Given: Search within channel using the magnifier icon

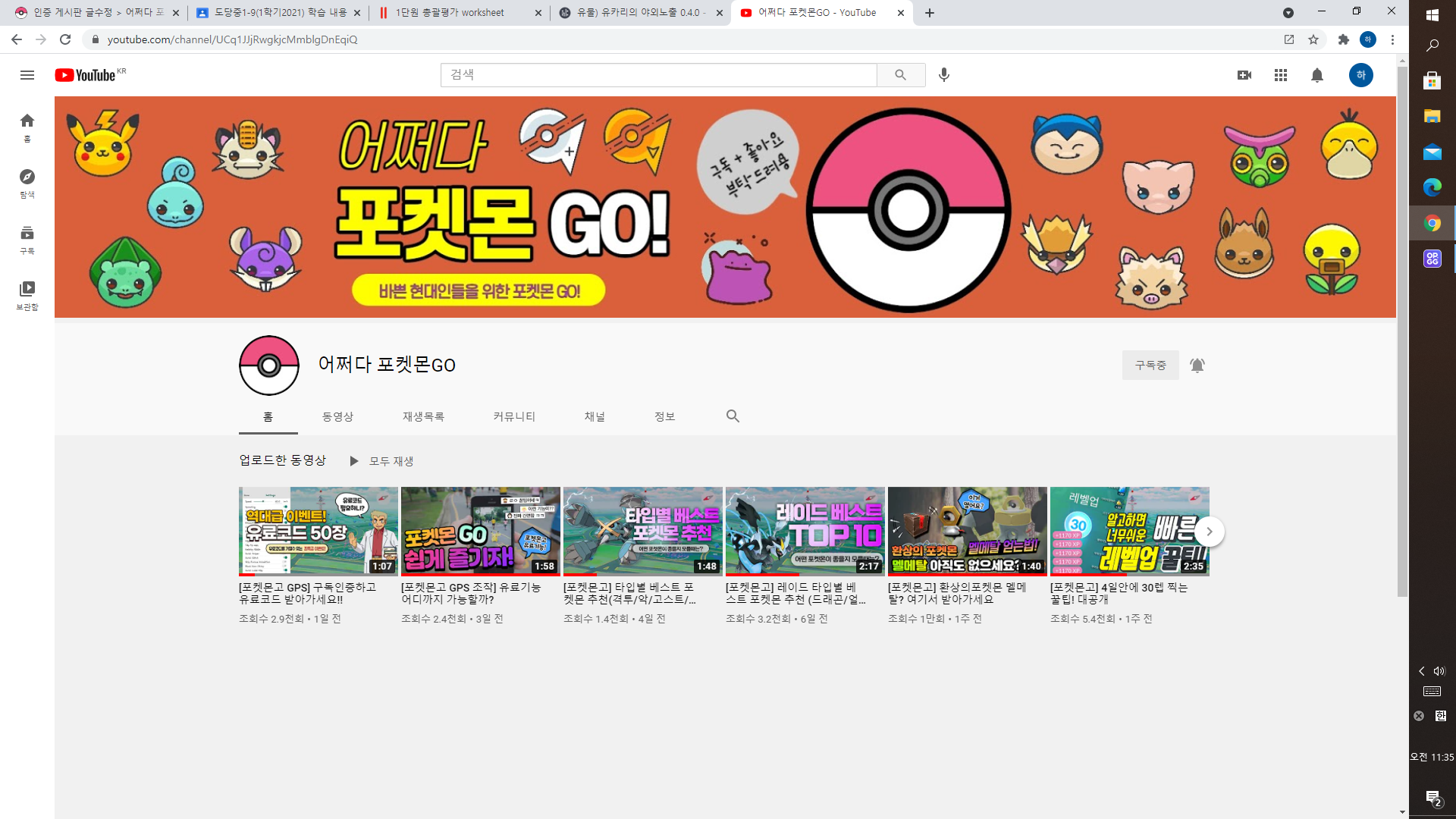Looking at the screenshot, I should 733,416.
